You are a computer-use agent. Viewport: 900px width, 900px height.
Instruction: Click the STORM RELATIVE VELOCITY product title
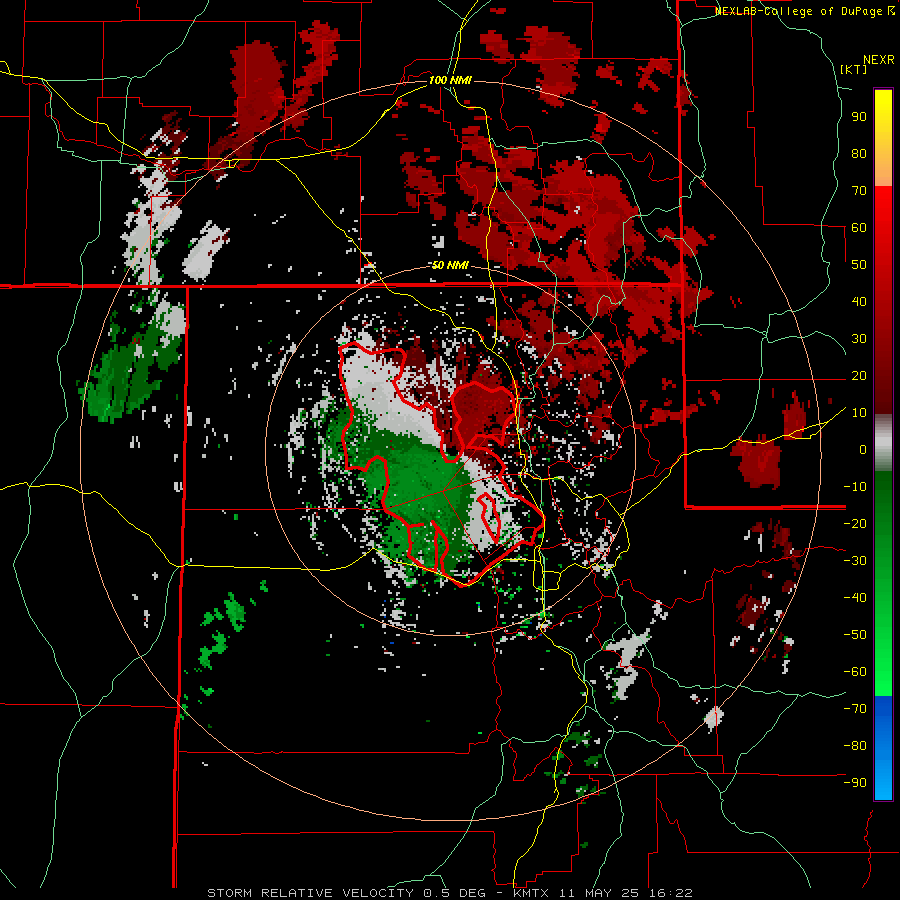click(313, 893)
